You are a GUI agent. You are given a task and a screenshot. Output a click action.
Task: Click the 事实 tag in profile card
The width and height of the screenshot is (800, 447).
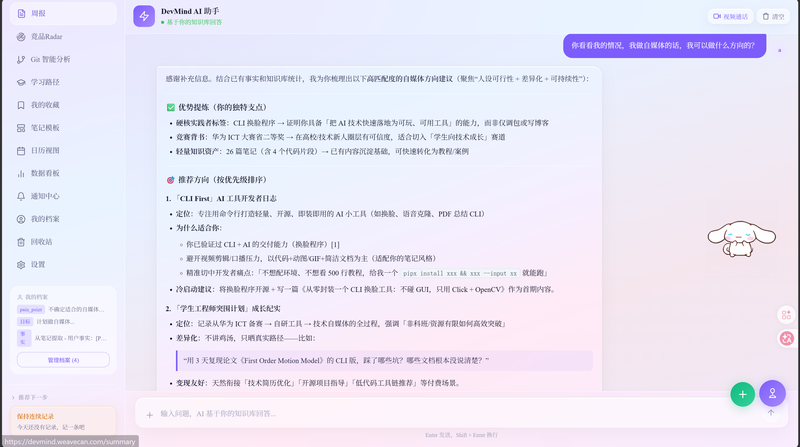(x=23, y=338)
